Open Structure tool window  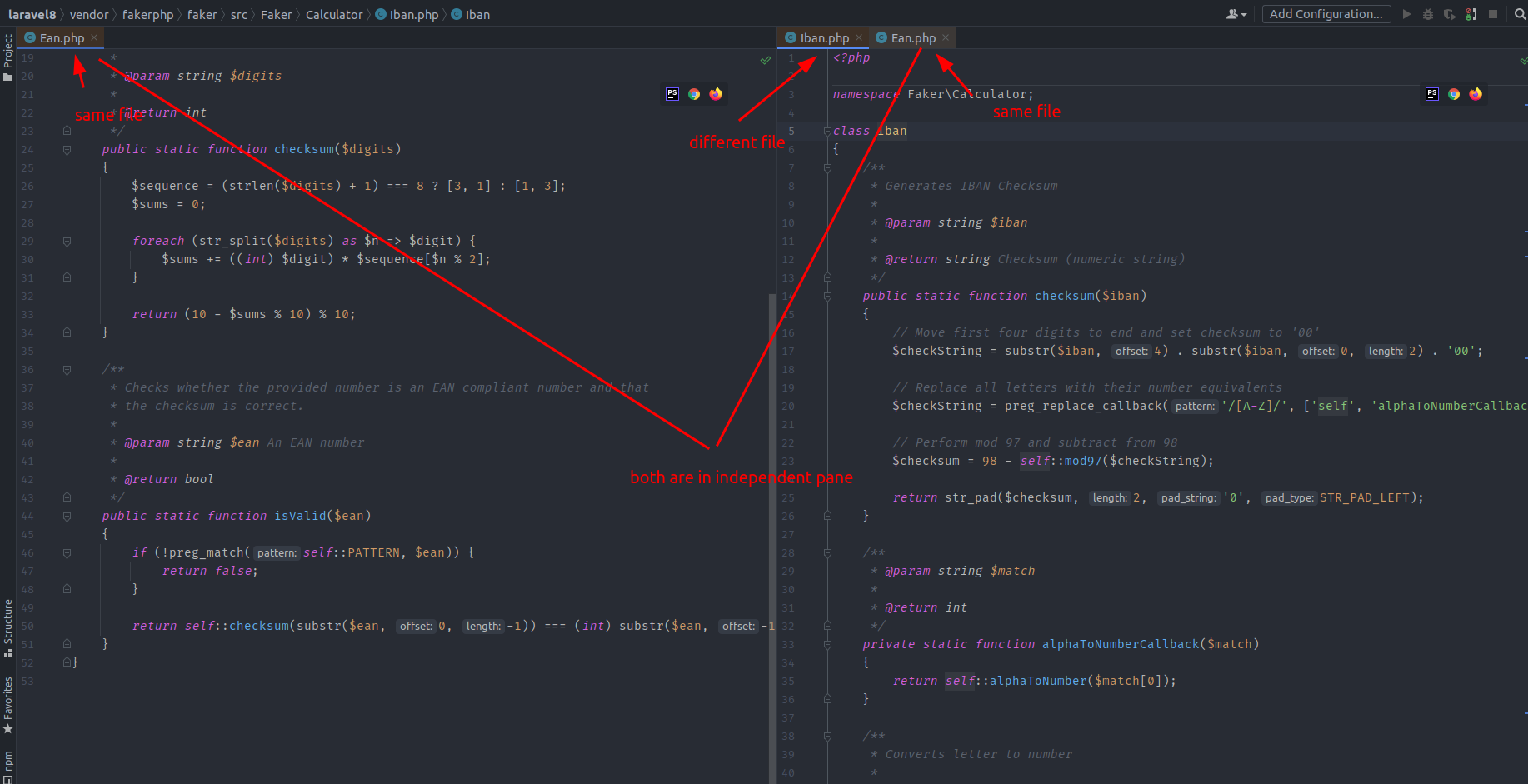pos(7,627)
